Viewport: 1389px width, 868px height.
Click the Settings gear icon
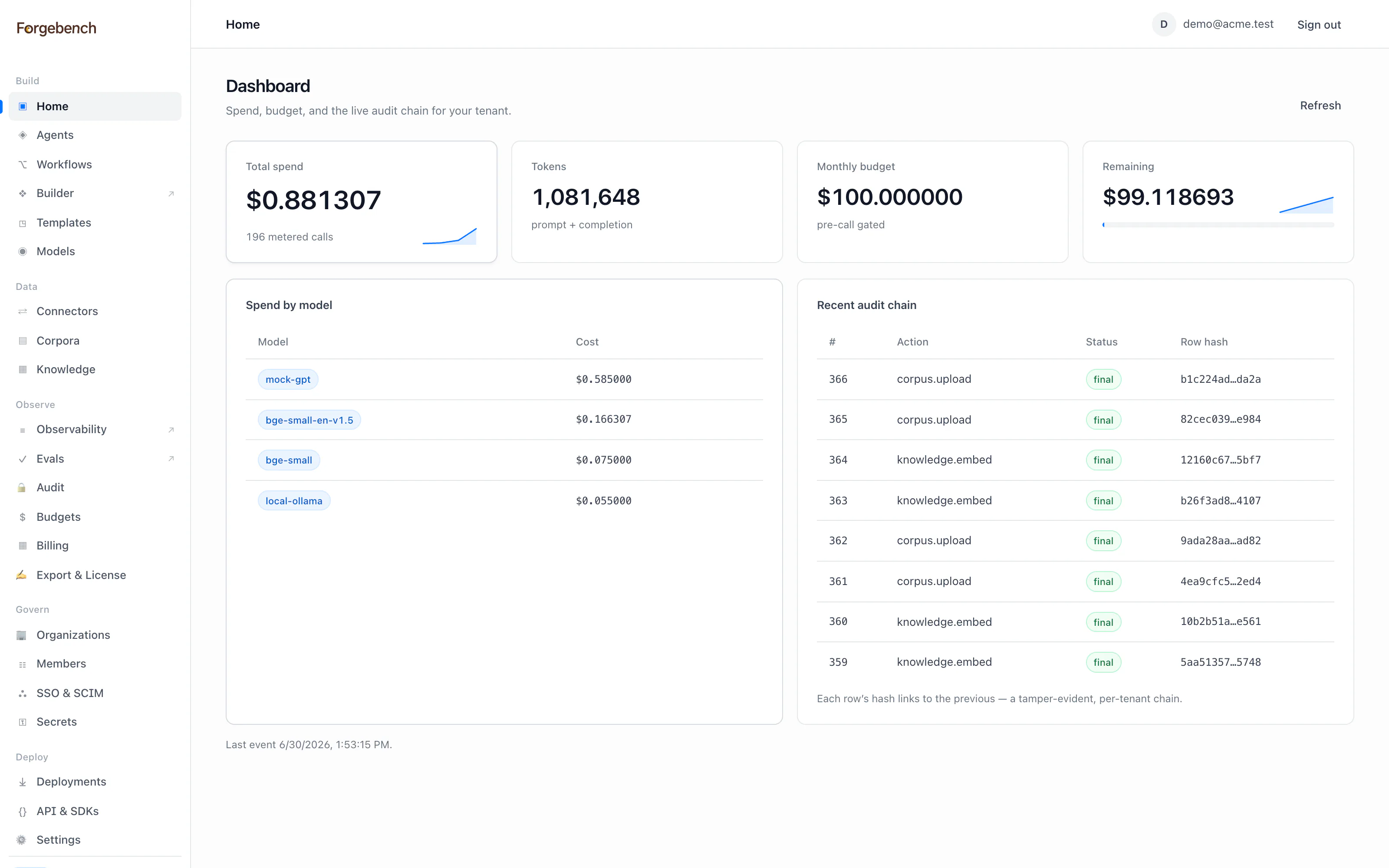[22, 840]
